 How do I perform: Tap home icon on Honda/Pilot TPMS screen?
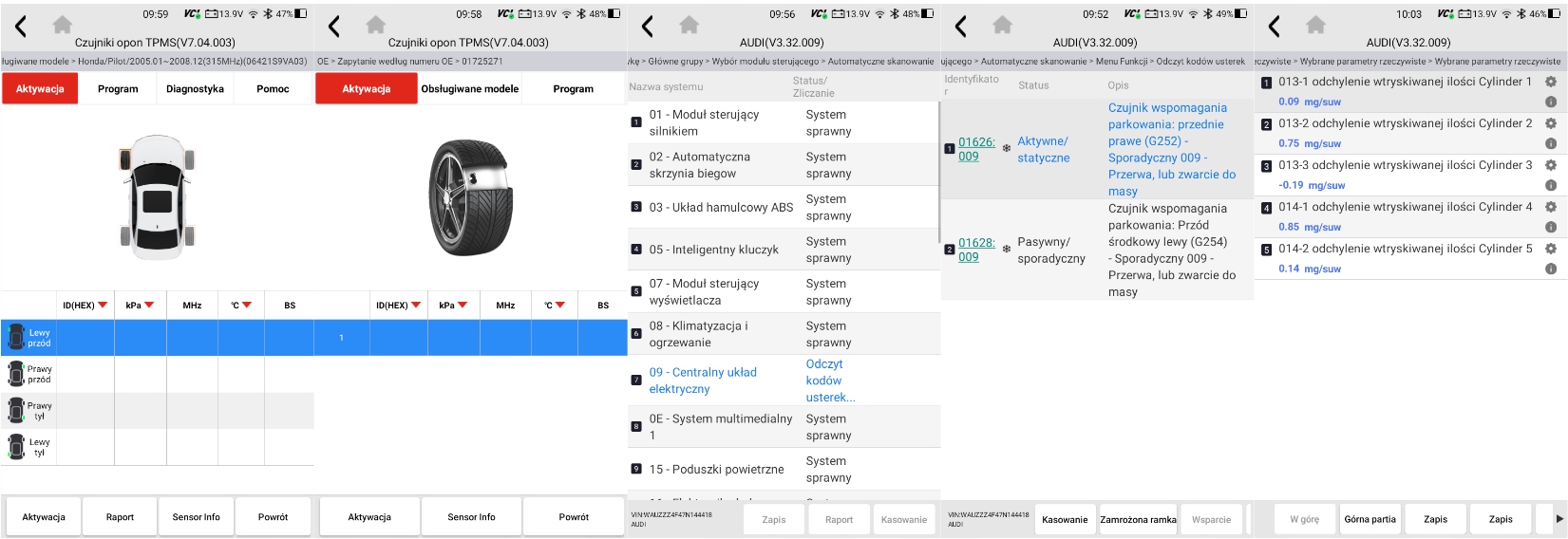pyautogui.click(x=63, y=25)
